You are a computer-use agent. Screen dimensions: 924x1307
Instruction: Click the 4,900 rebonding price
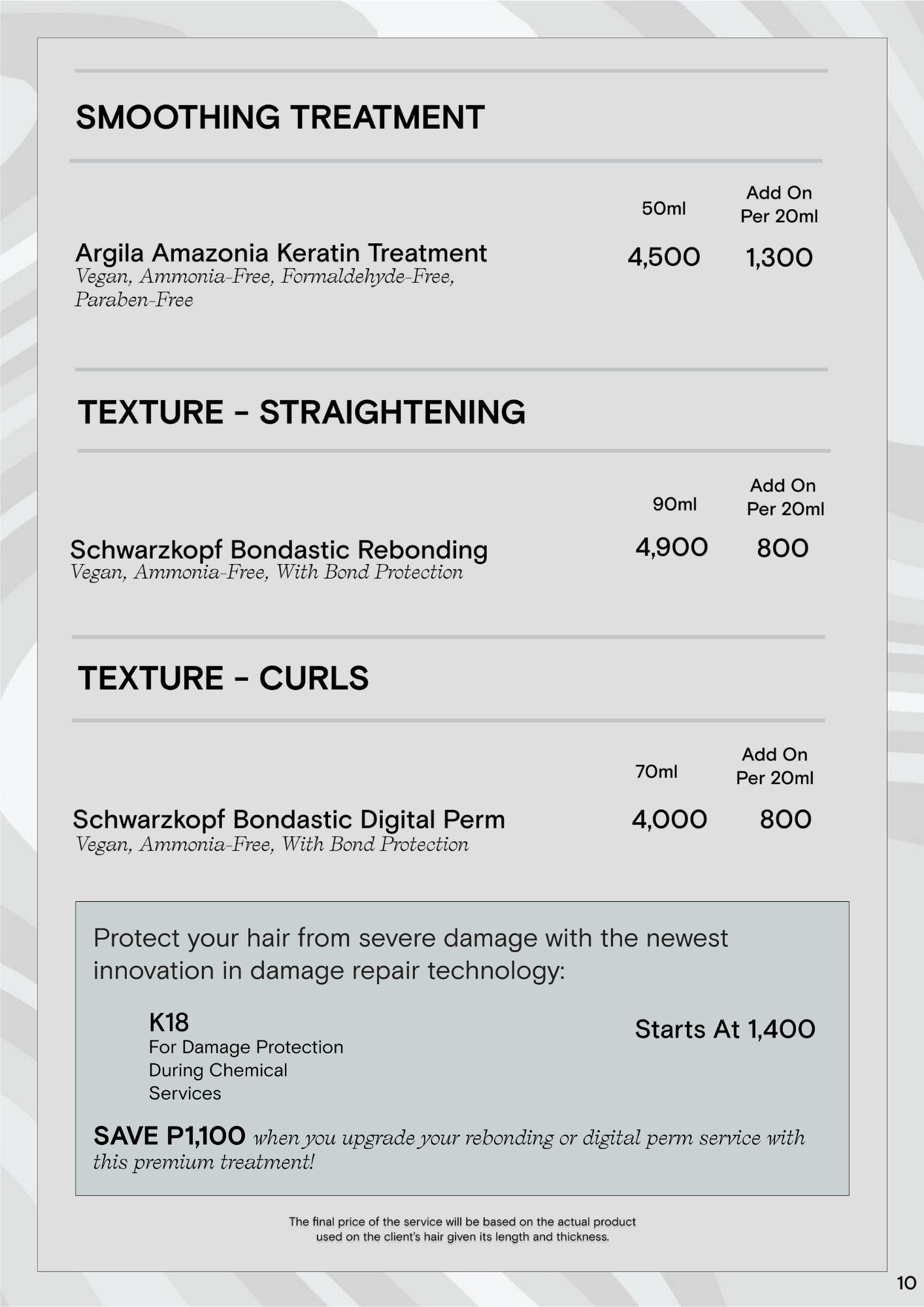[671, 548]
